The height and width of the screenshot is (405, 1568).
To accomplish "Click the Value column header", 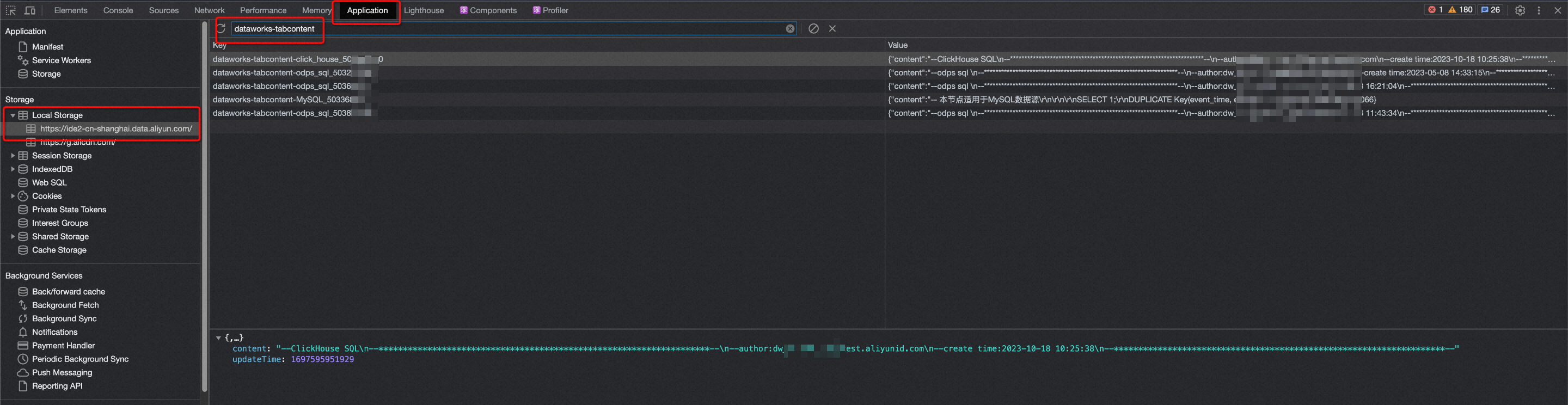I will click(x=1226, y=45).
